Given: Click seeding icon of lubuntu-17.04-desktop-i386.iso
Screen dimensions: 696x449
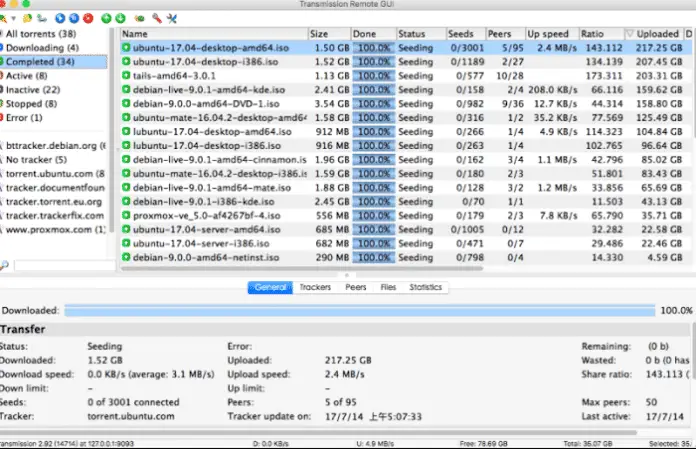Looking at the screenshot, I should [x=126, y=146].
